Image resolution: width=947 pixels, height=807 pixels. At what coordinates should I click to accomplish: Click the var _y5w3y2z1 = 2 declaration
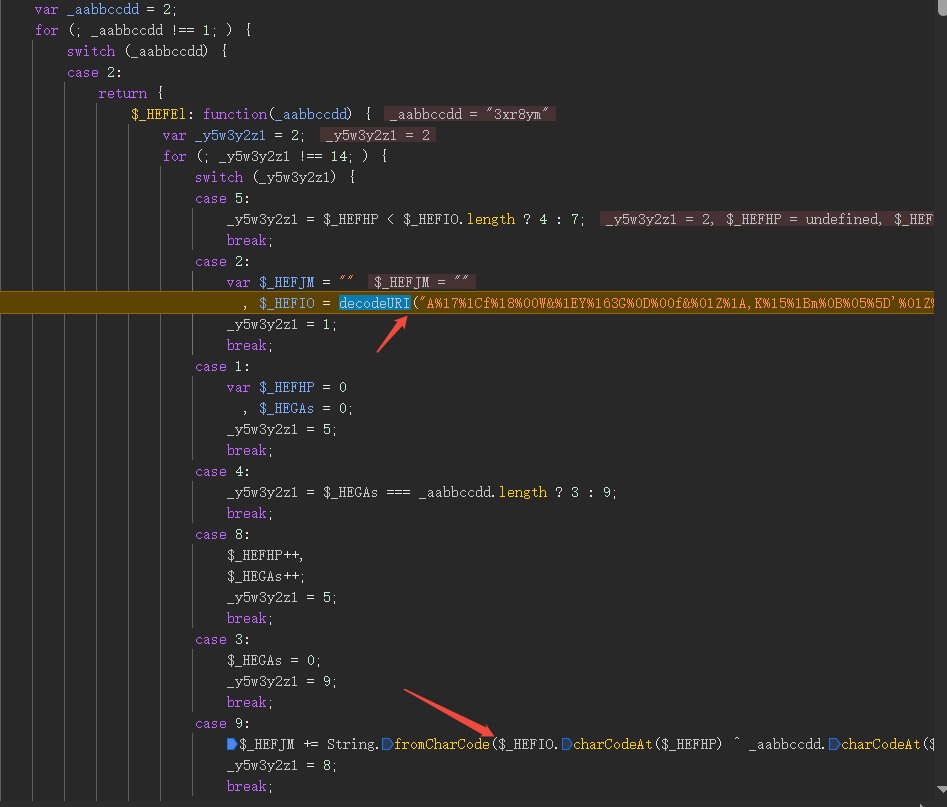click(234, 135)
